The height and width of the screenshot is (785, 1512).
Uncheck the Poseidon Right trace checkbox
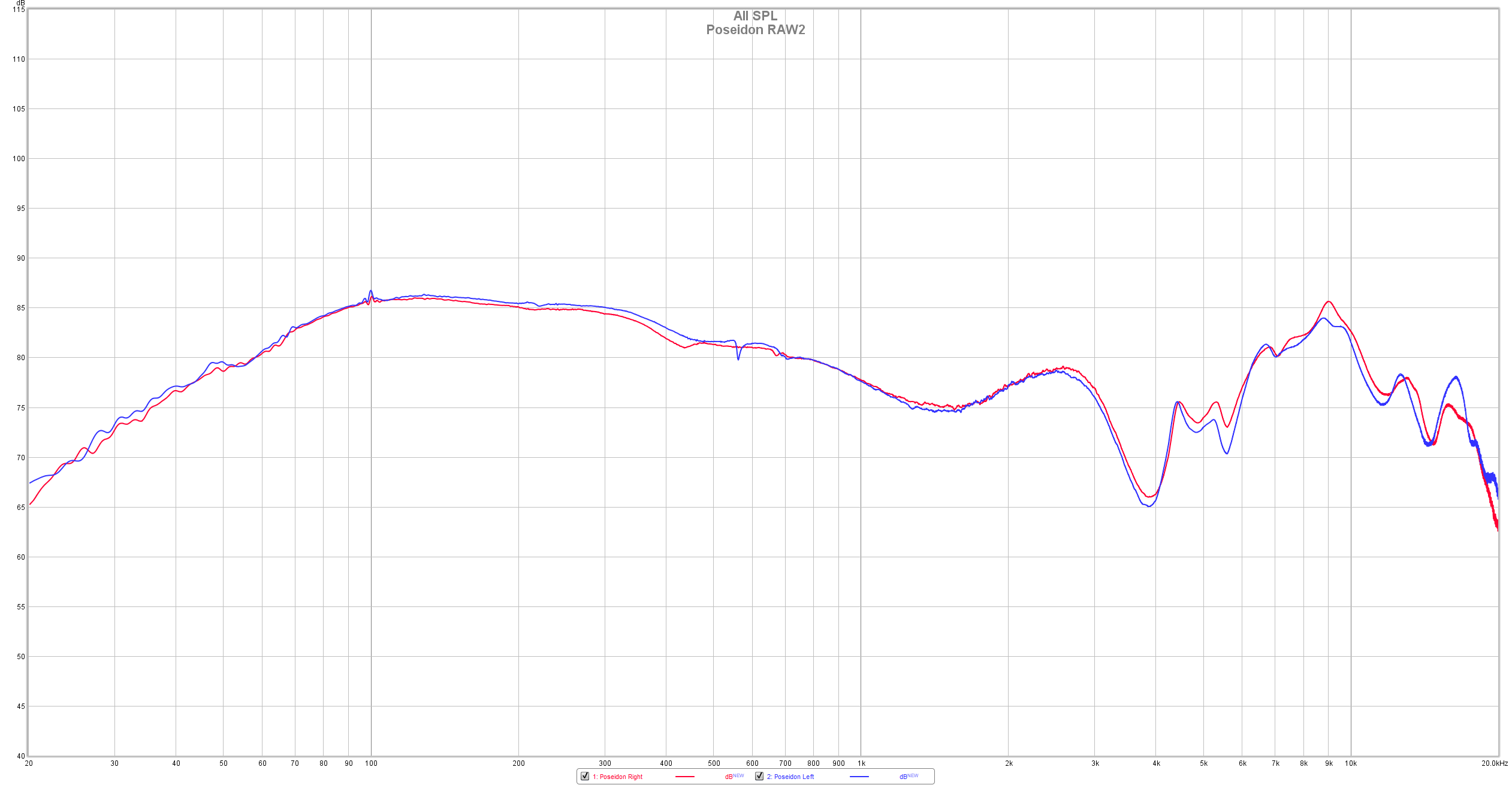coord(585,776)
